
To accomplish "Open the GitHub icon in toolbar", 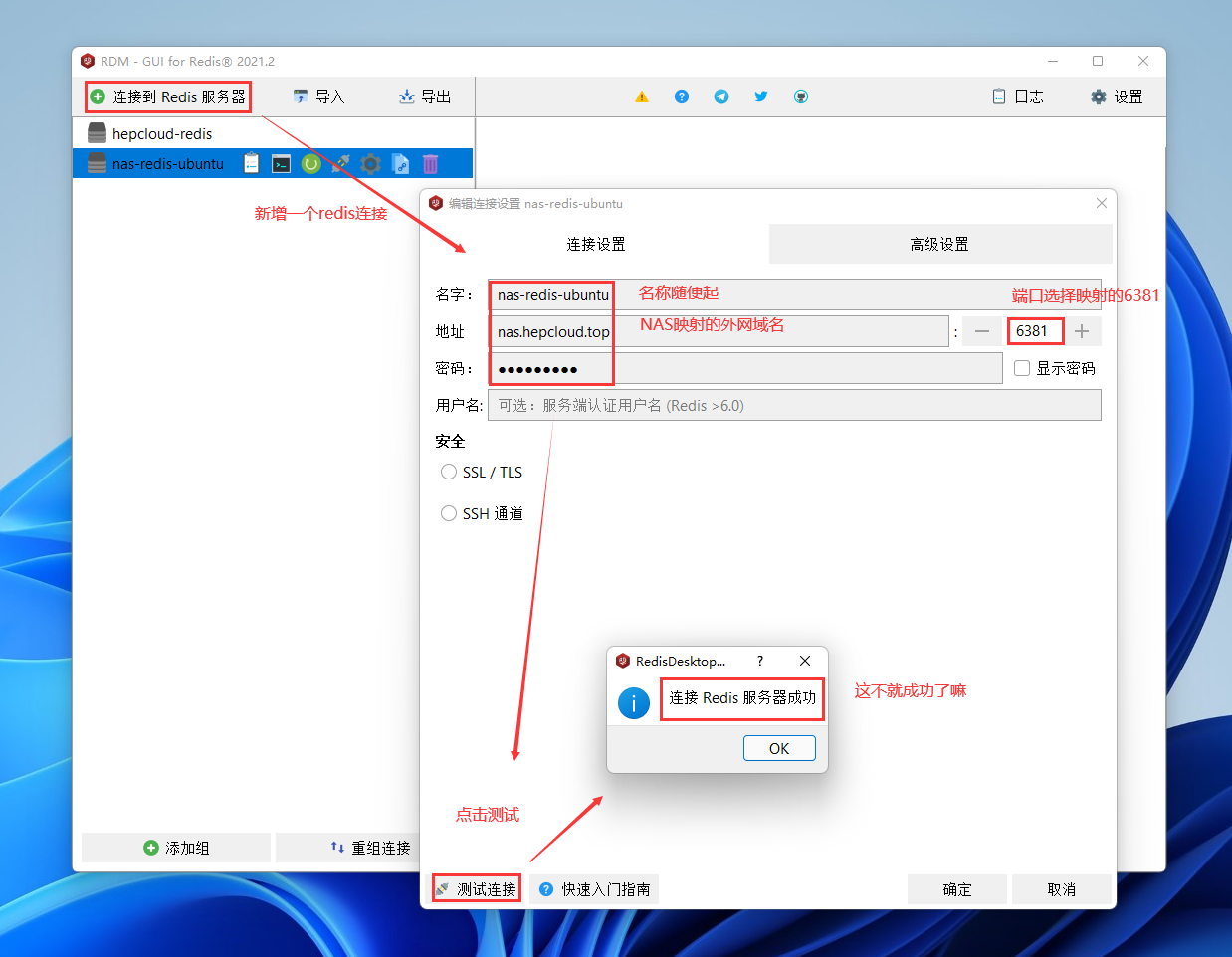I will (801, 96).
